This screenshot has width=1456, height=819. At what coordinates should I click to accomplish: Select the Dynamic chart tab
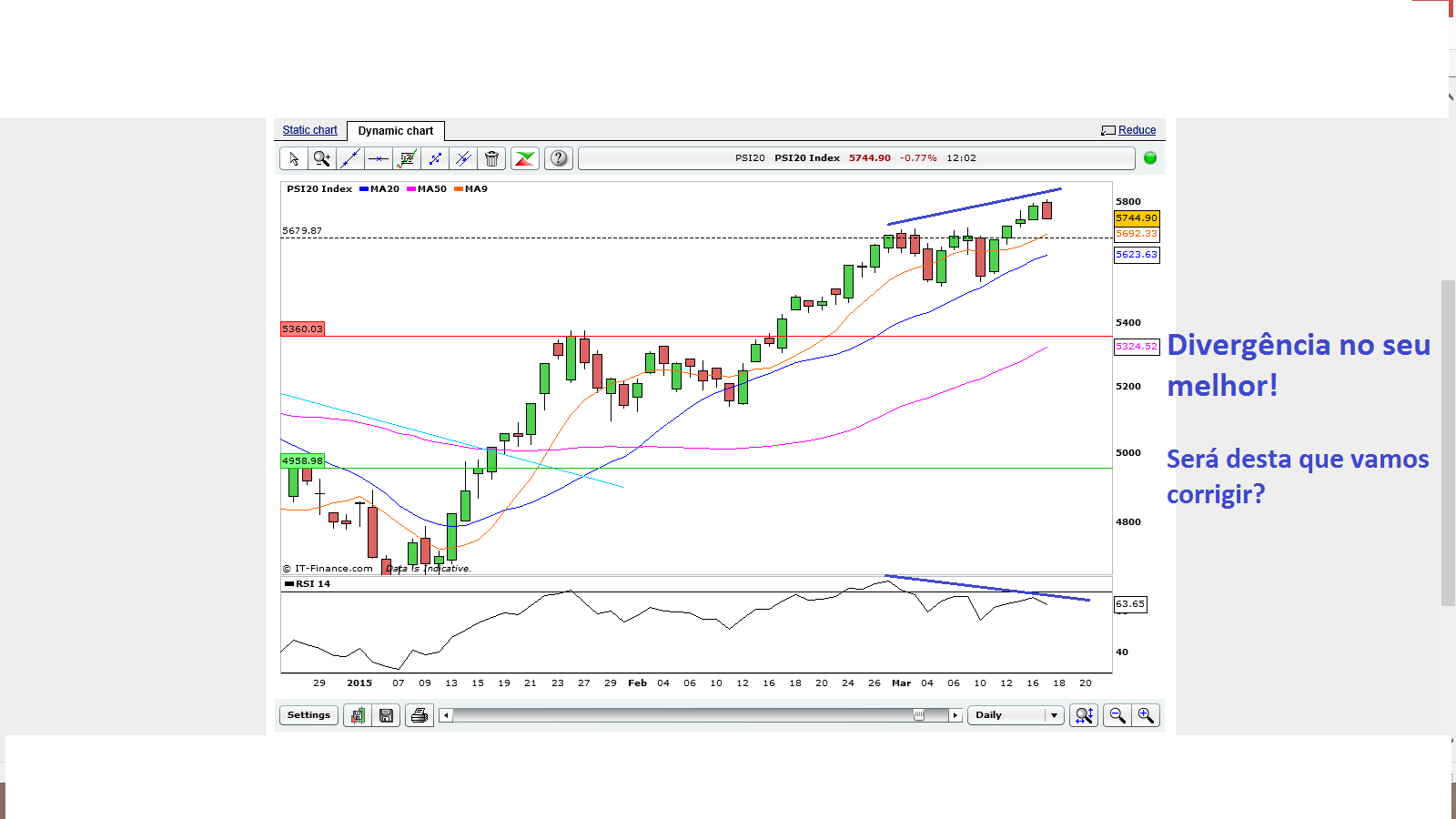[x=396, y=131]
